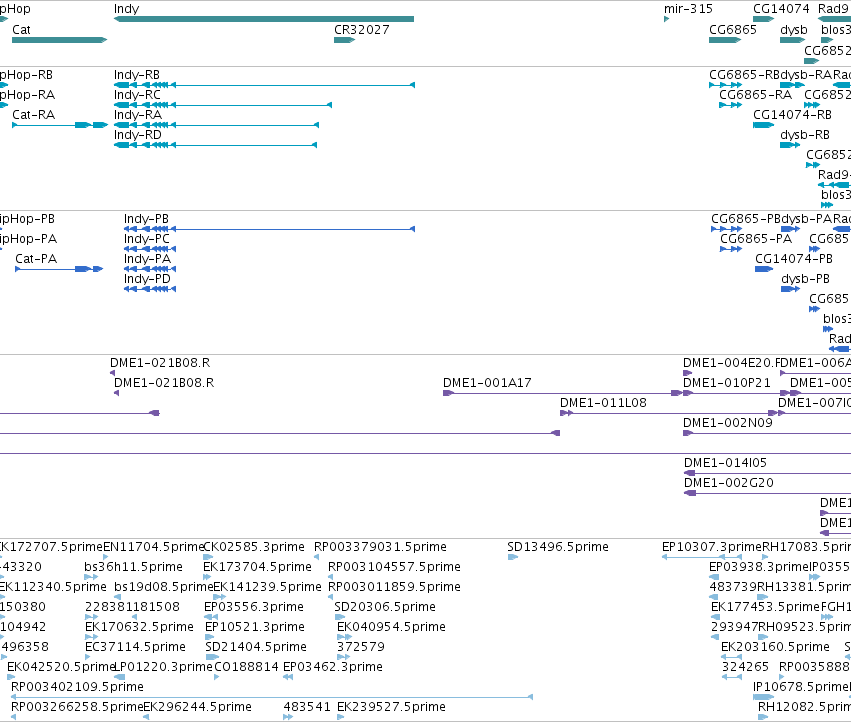
Task: Select the CO188814 EST label
Action: 247,667
